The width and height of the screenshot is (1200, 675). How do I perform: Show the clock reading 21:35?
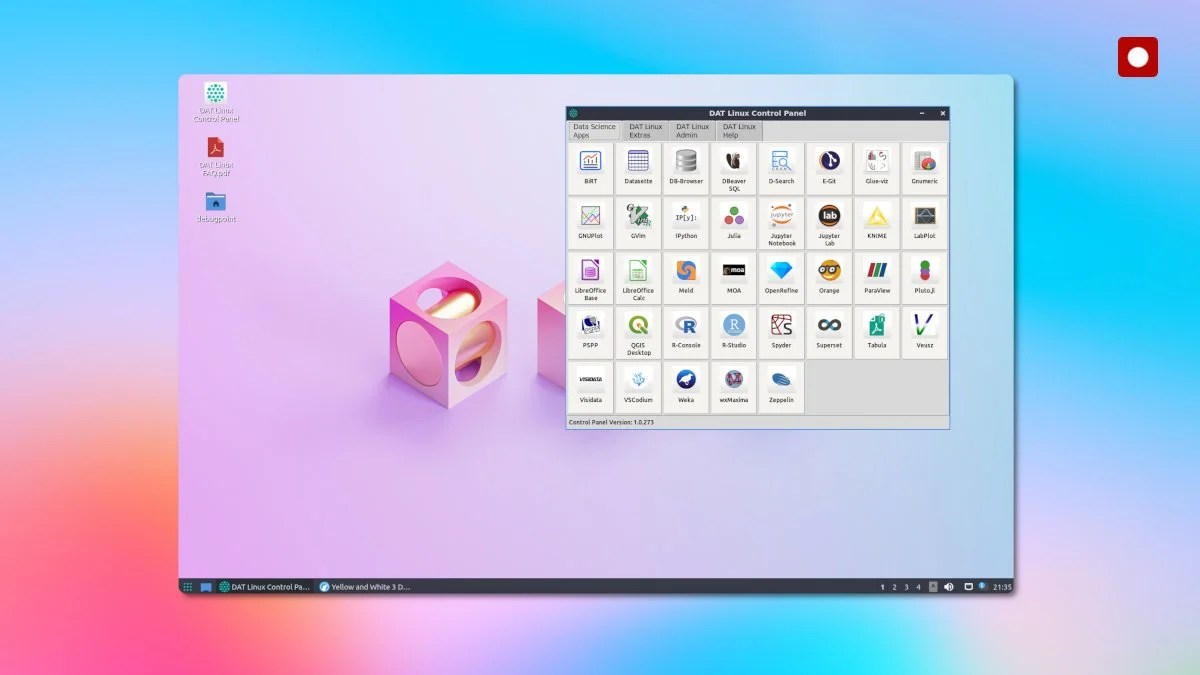coord(1002,587)
